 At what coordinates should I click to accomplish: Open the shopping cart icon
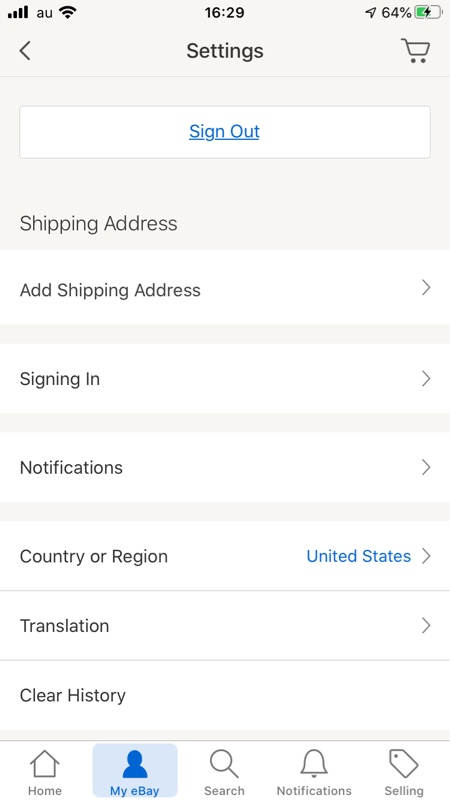coord(415,51)
